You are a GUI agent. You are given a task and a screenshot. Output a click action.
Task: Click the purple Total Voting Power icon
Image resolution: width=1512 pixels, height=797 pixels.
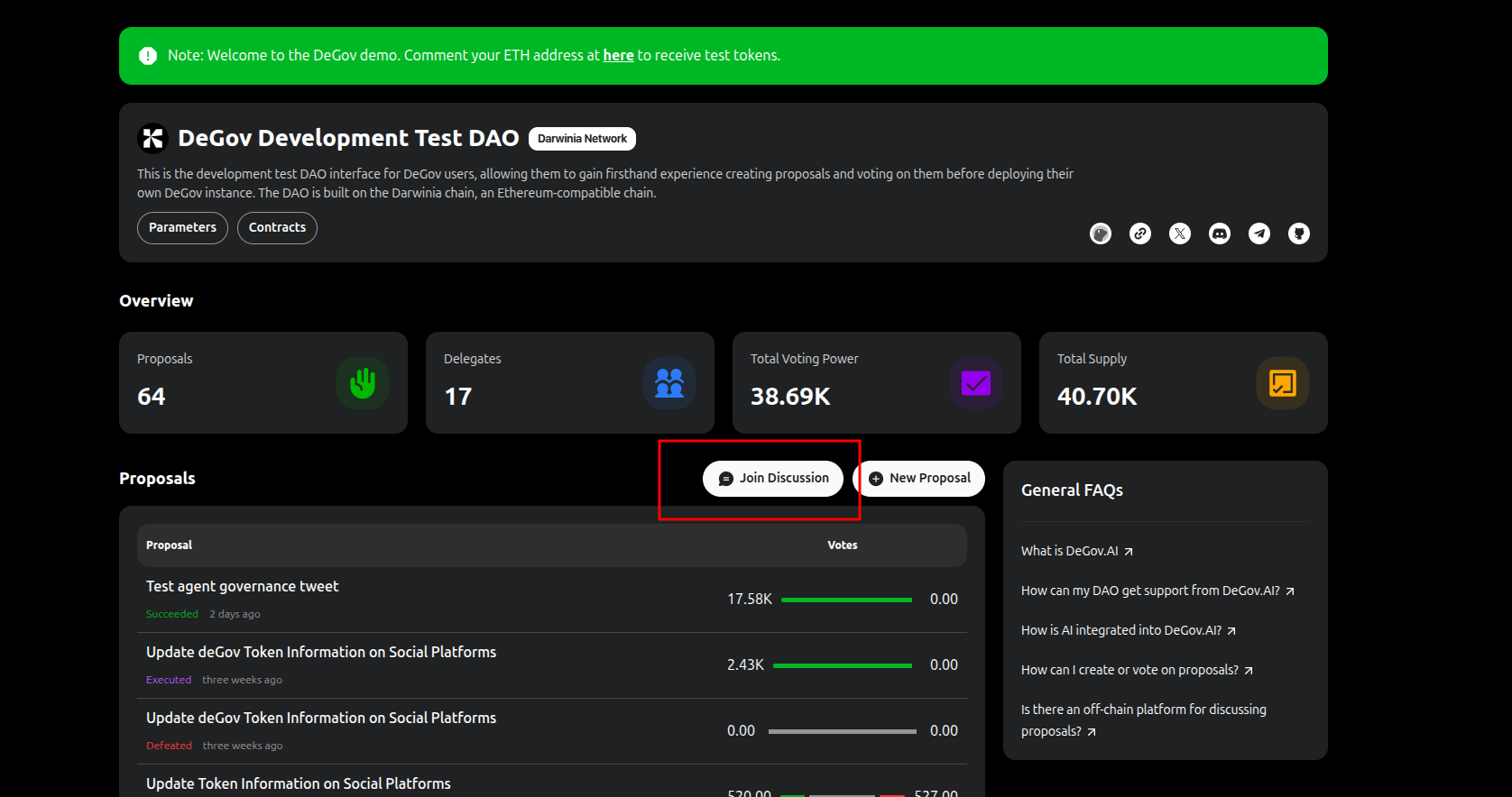[976, 383]
